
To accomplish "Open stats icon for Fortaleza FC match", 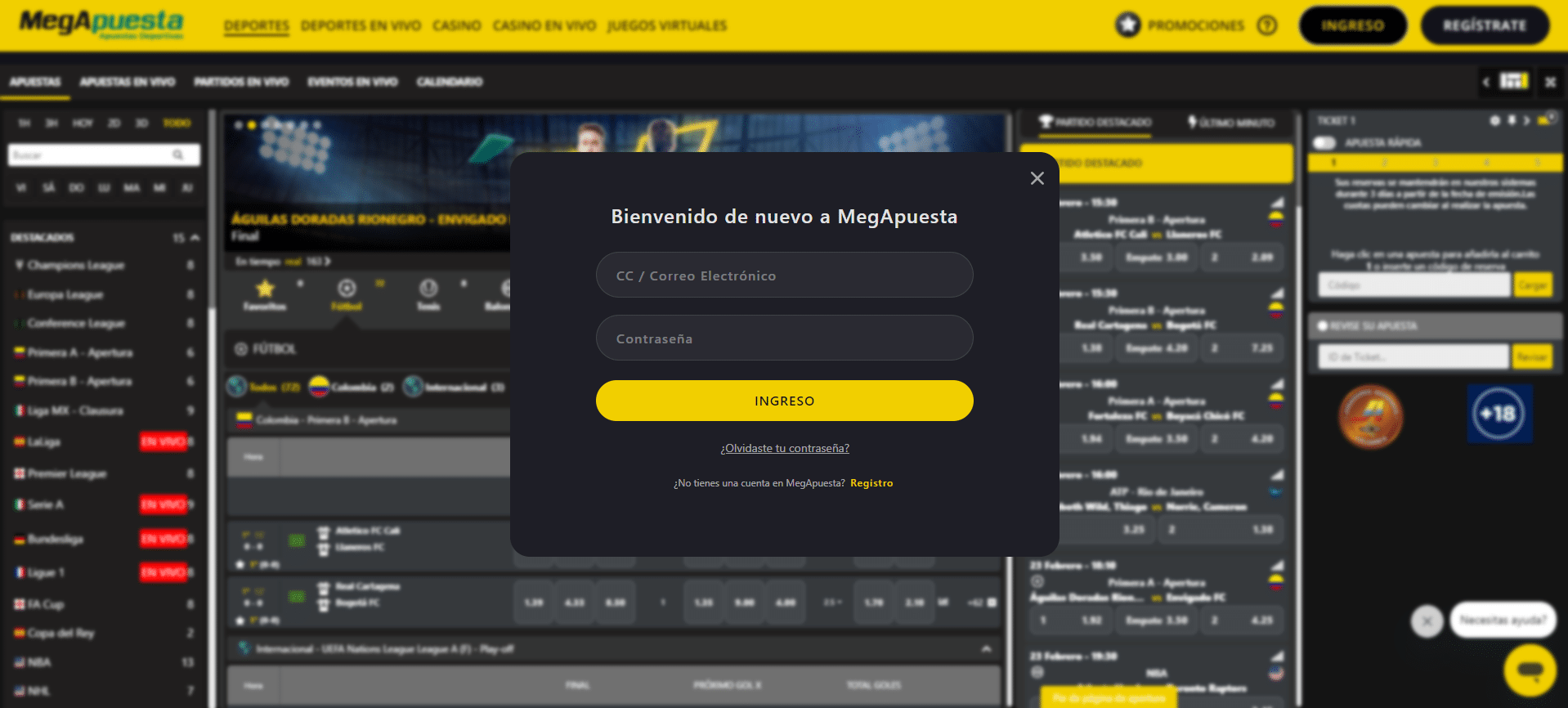I will tap(1276, 384).
